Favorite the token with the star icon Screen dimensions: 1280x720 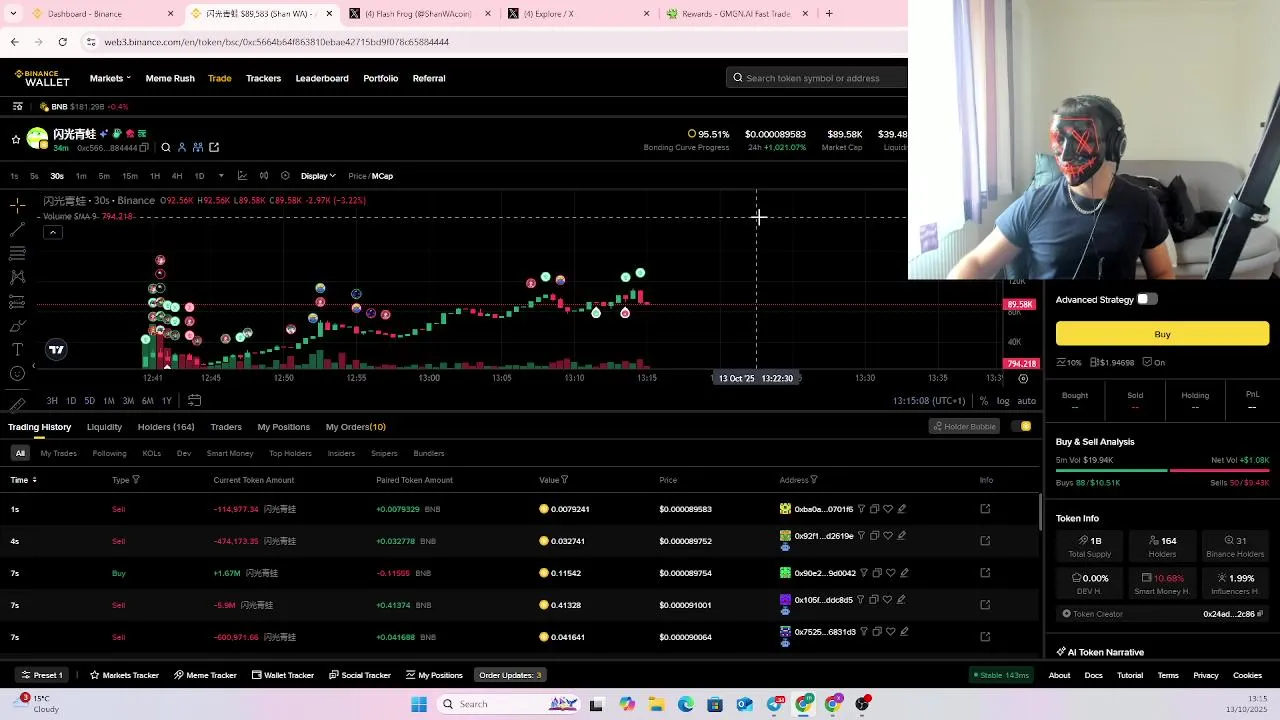point(15,140)
